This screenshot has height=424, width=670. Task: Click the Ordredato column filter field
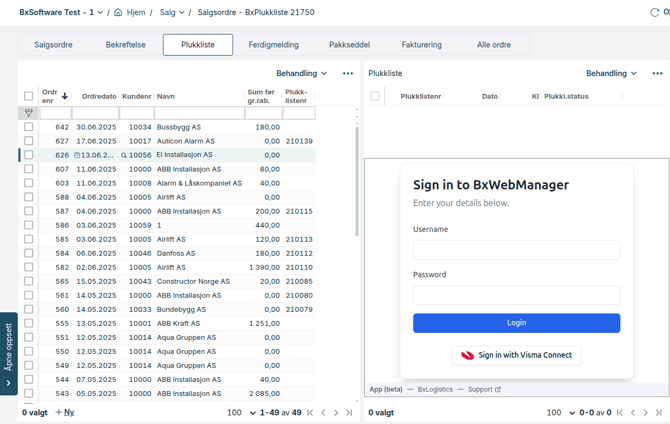point(96,113)
